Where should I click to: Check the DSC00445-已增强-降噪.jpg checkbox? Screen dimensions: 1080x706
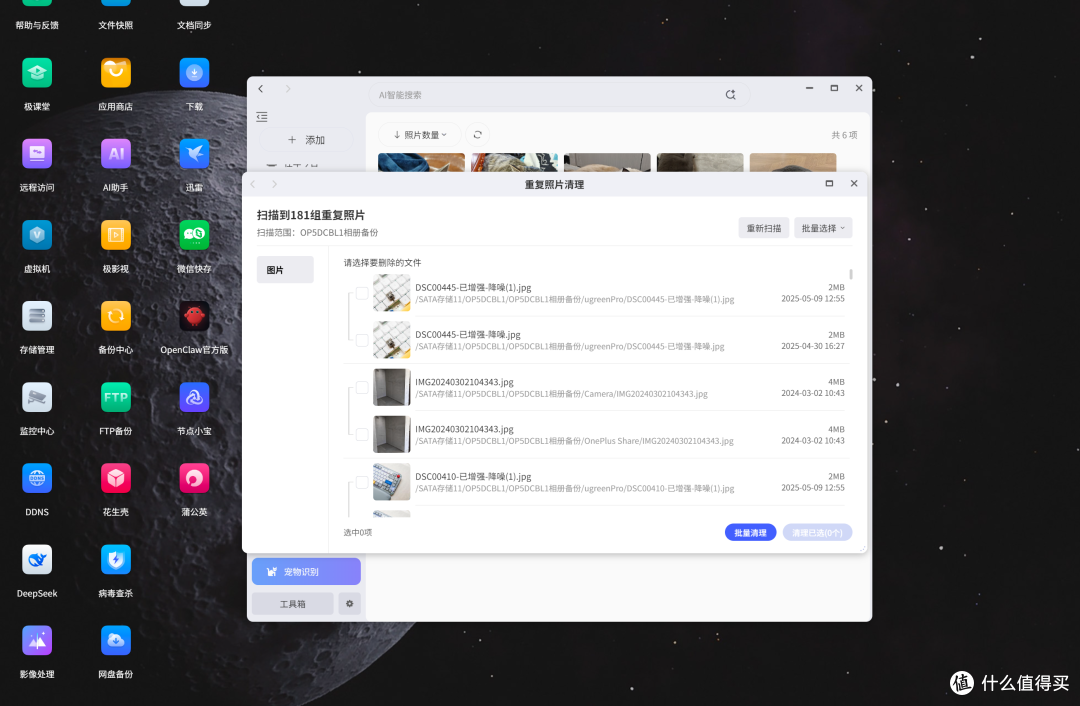362,340
